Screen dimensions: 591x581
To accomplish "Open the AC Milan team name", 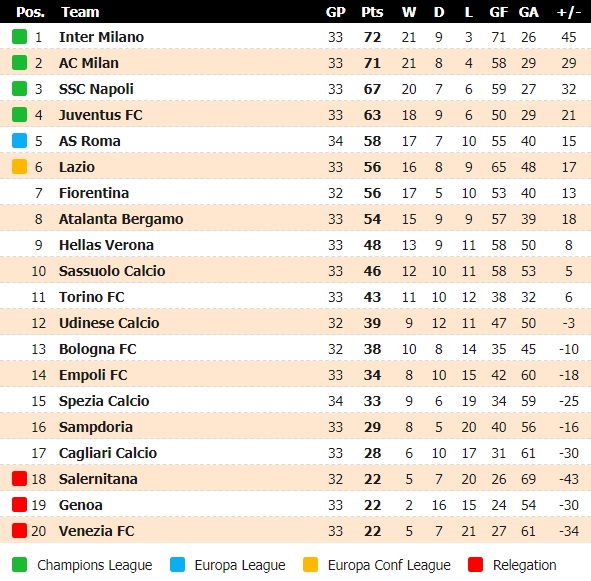I will [89, 63].
